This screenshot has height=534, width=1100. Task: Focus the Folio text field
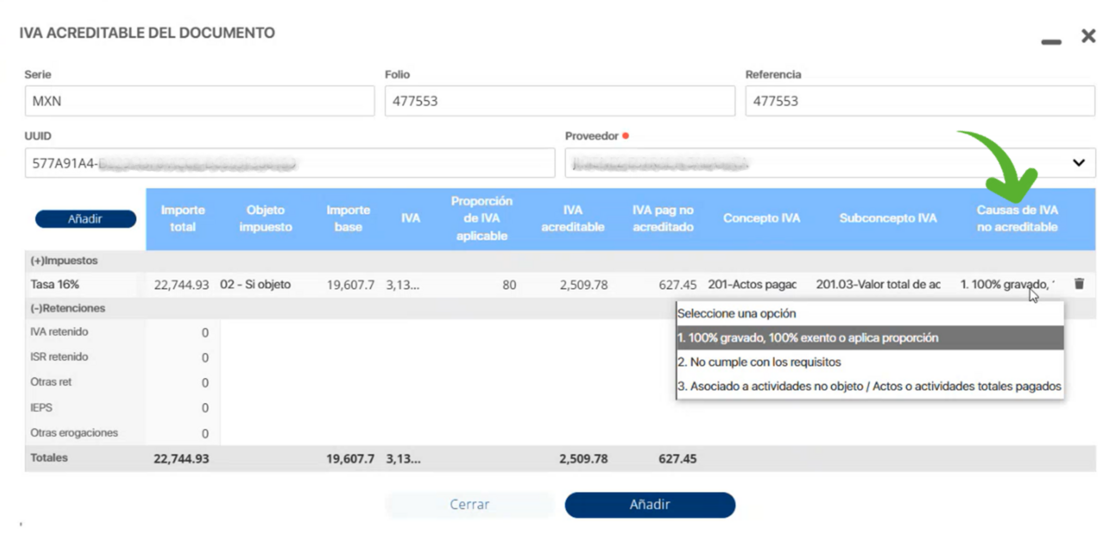(x=559, y=101)
